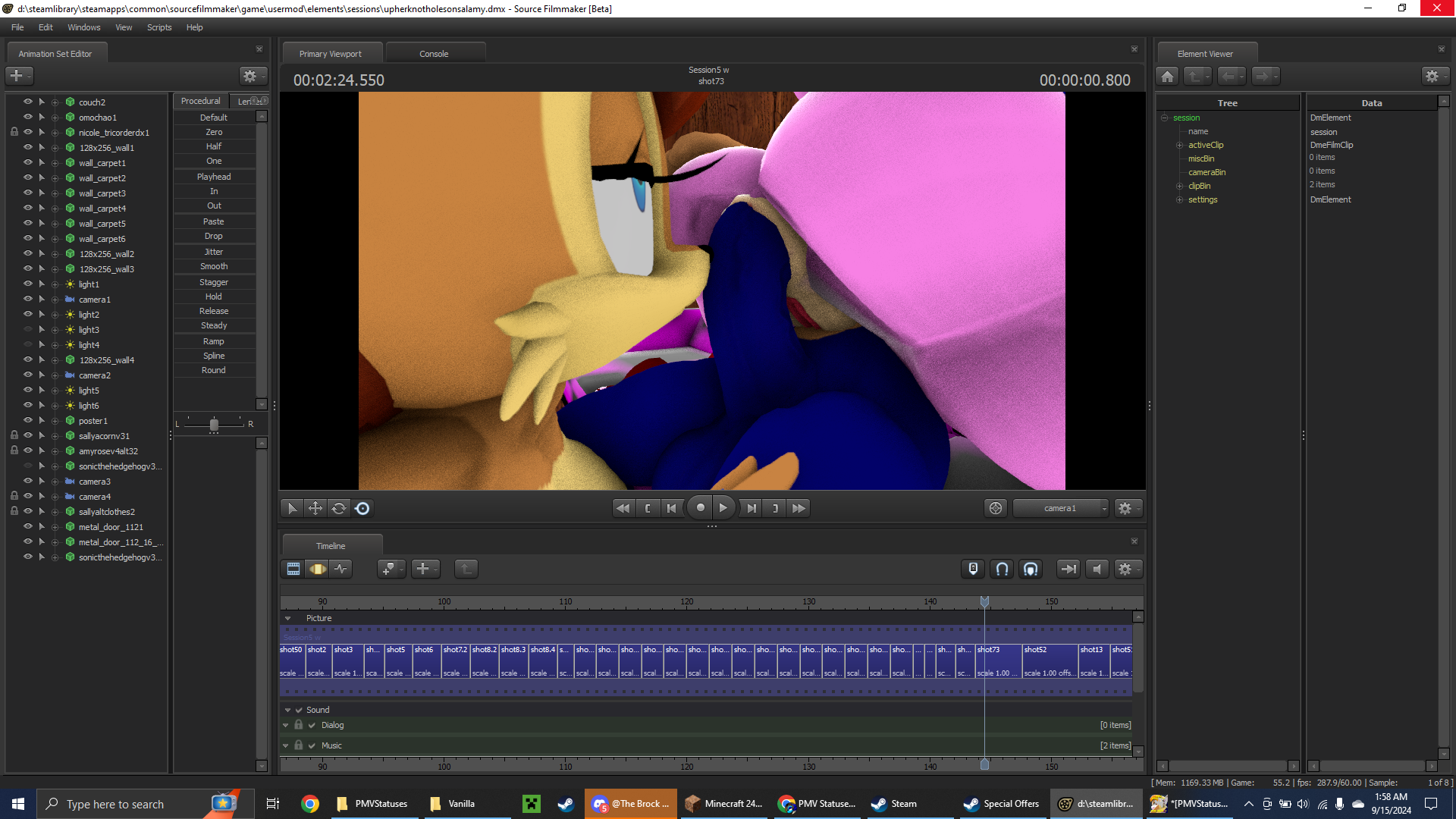Switch to Motion Editor mode
Image resolution: width=1456 pixels, height=819 pixels.
(318, 569)
